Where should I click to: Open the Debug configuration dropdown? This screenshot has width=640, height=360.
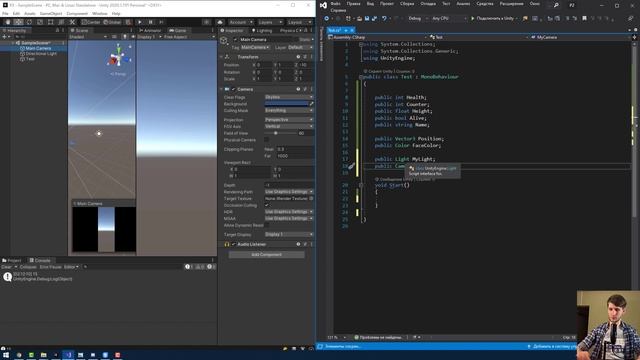tap(417, 18)
